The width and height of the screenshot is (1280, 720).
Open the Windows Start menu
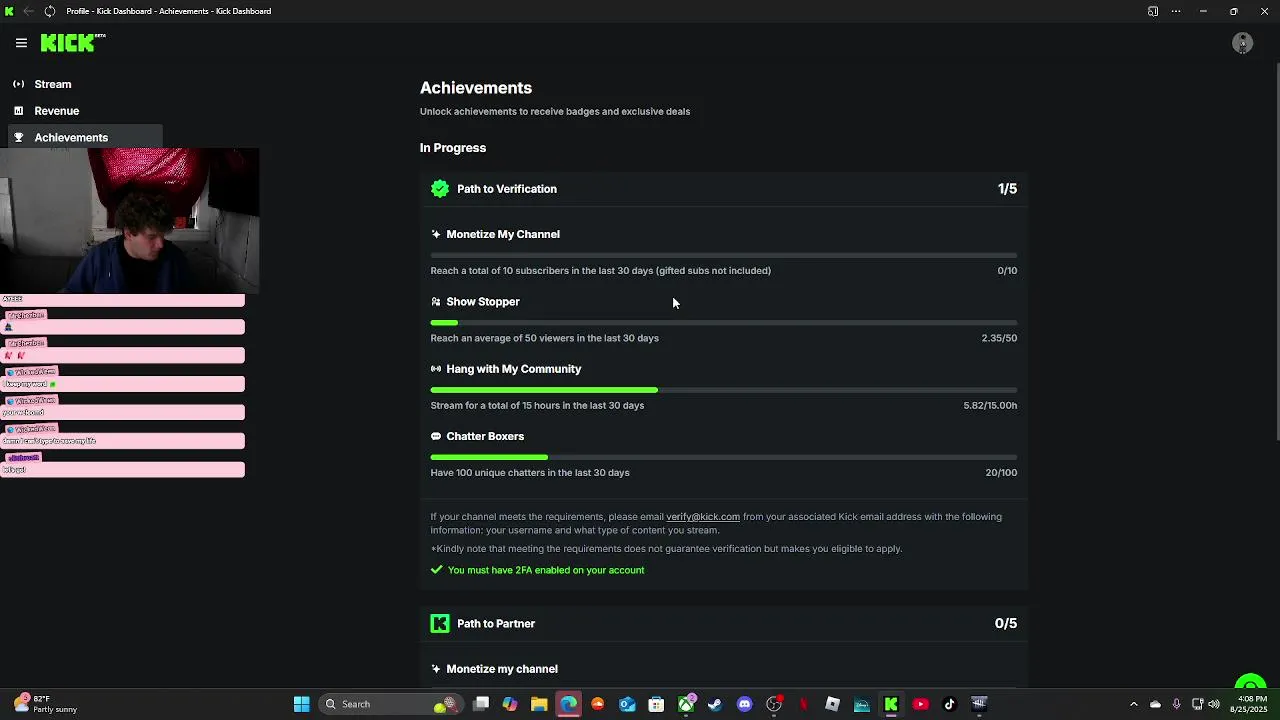coord(301,704)
